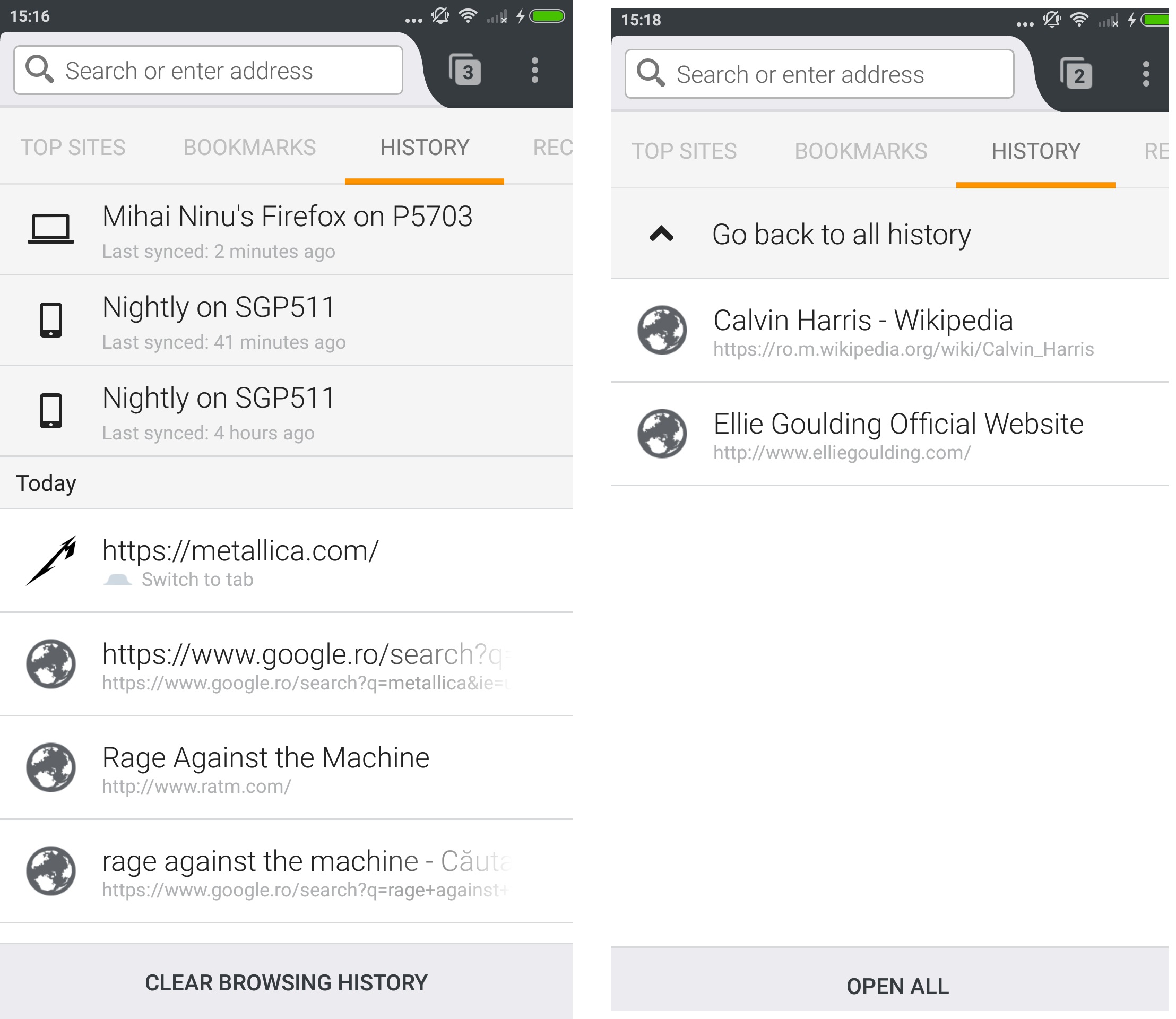Open the Rage Against the Machine history entry

coord(287,767)
